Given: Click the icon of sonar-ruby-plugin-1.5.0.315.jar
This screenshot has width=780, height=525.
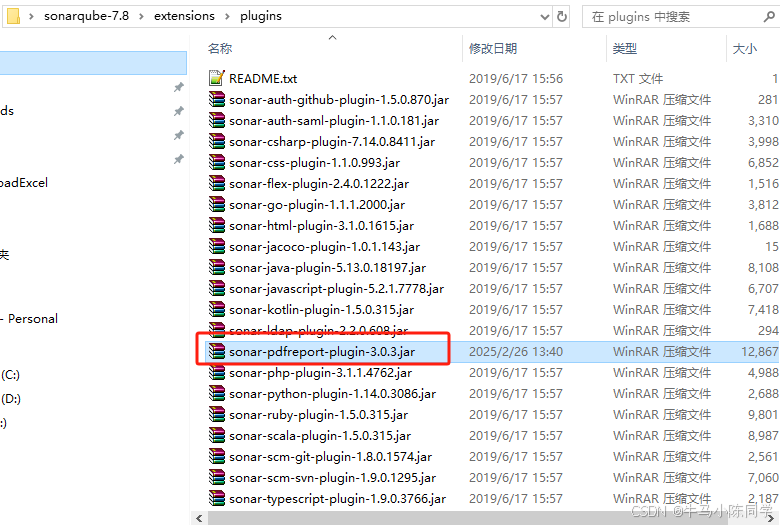Looking at the screenshot, I should pos(216,415).
